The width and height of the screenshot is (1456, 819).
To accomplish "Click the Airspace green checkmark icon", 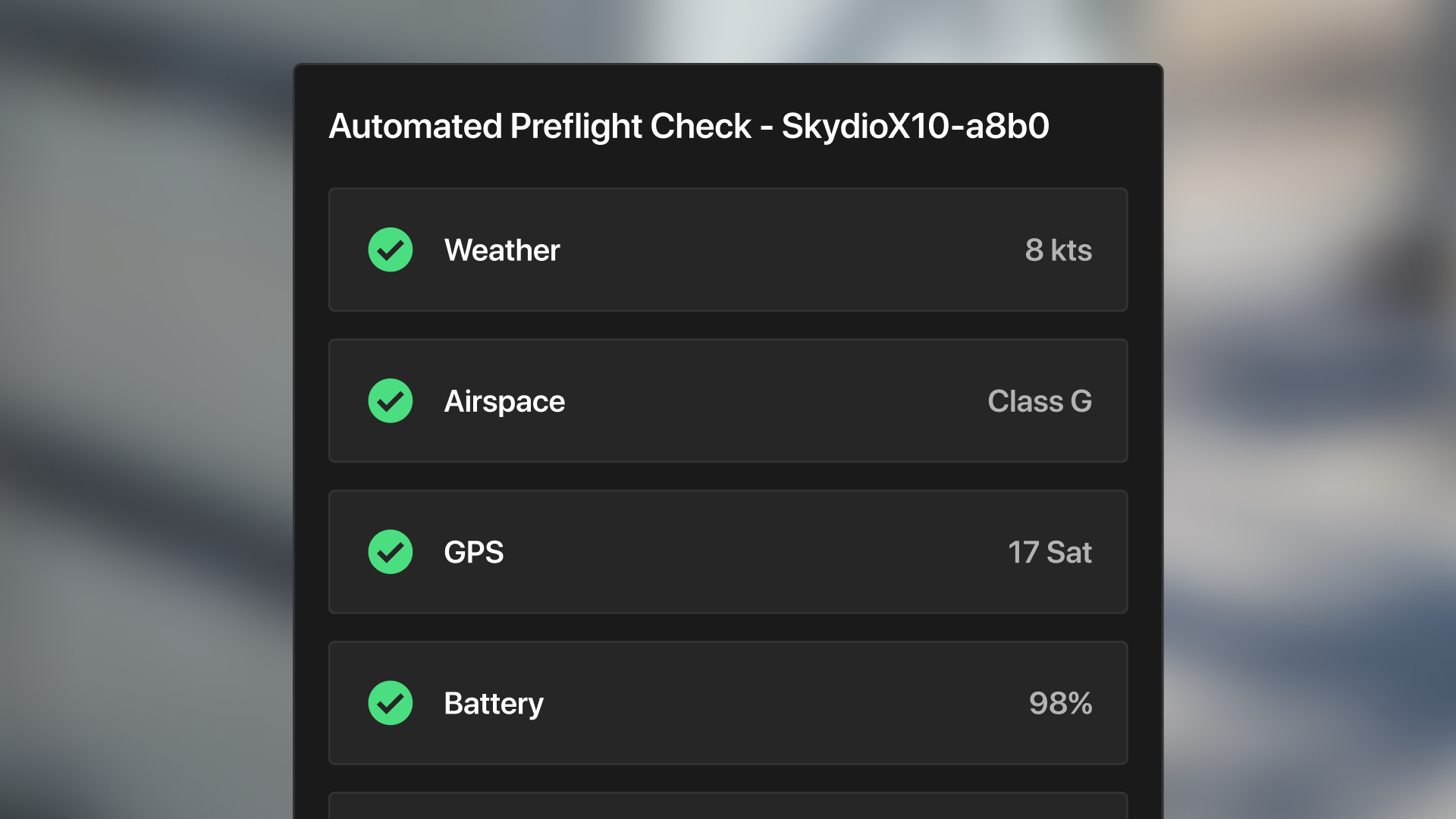I will (x=390, y=400).
